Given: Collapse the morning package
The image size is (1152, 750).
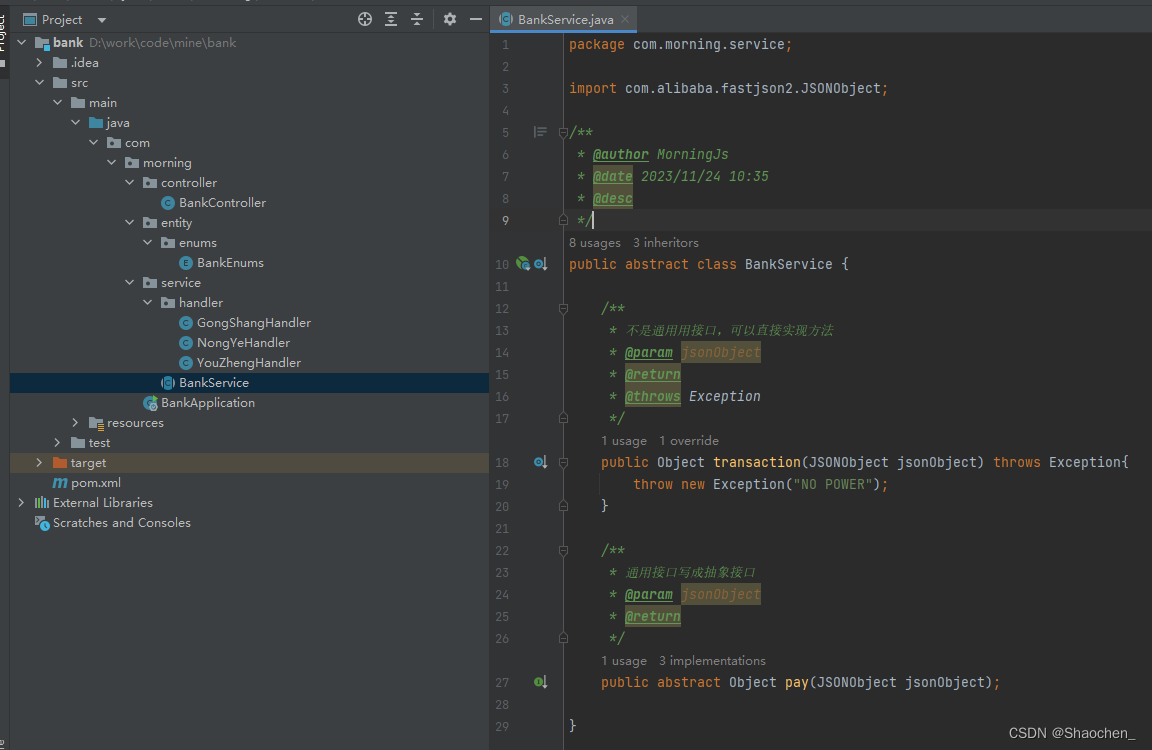Looking at the screenshot, I should [112, 162].
